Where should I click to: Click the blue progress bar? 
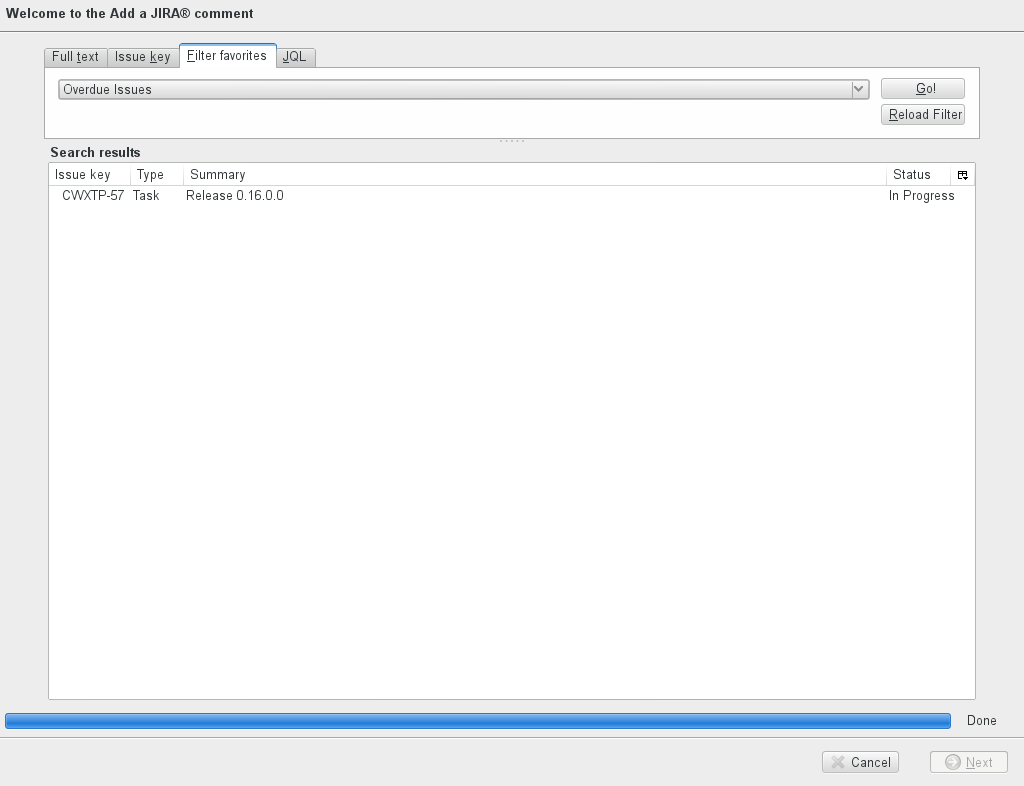tap(478, 721)
